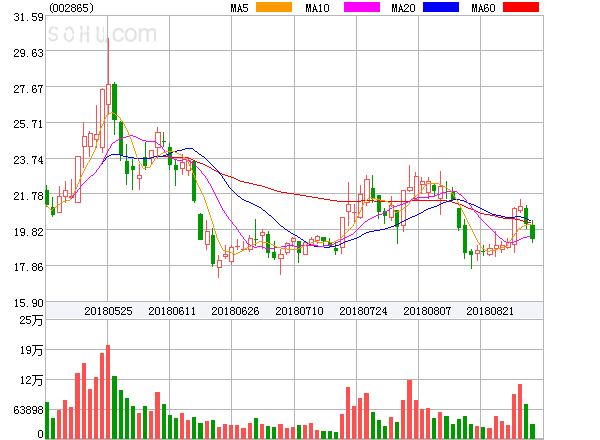Click the 20180807 date marker
This screenshot has height=440, width=600.
pyautogui.click(x=427, y=311)
